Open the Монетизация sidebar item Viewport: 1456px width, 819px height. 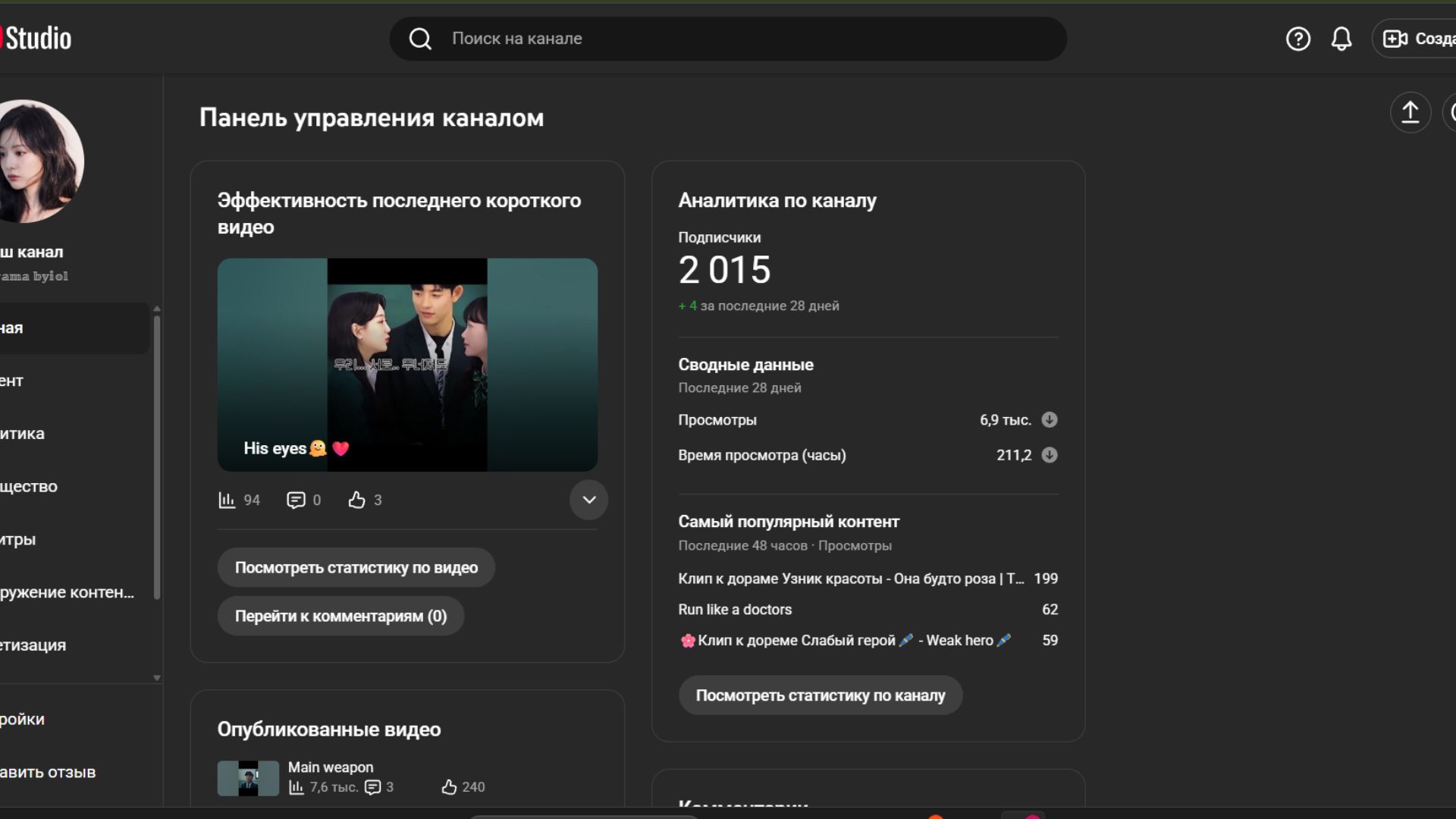pyautogui.click(x=34, y=645)
